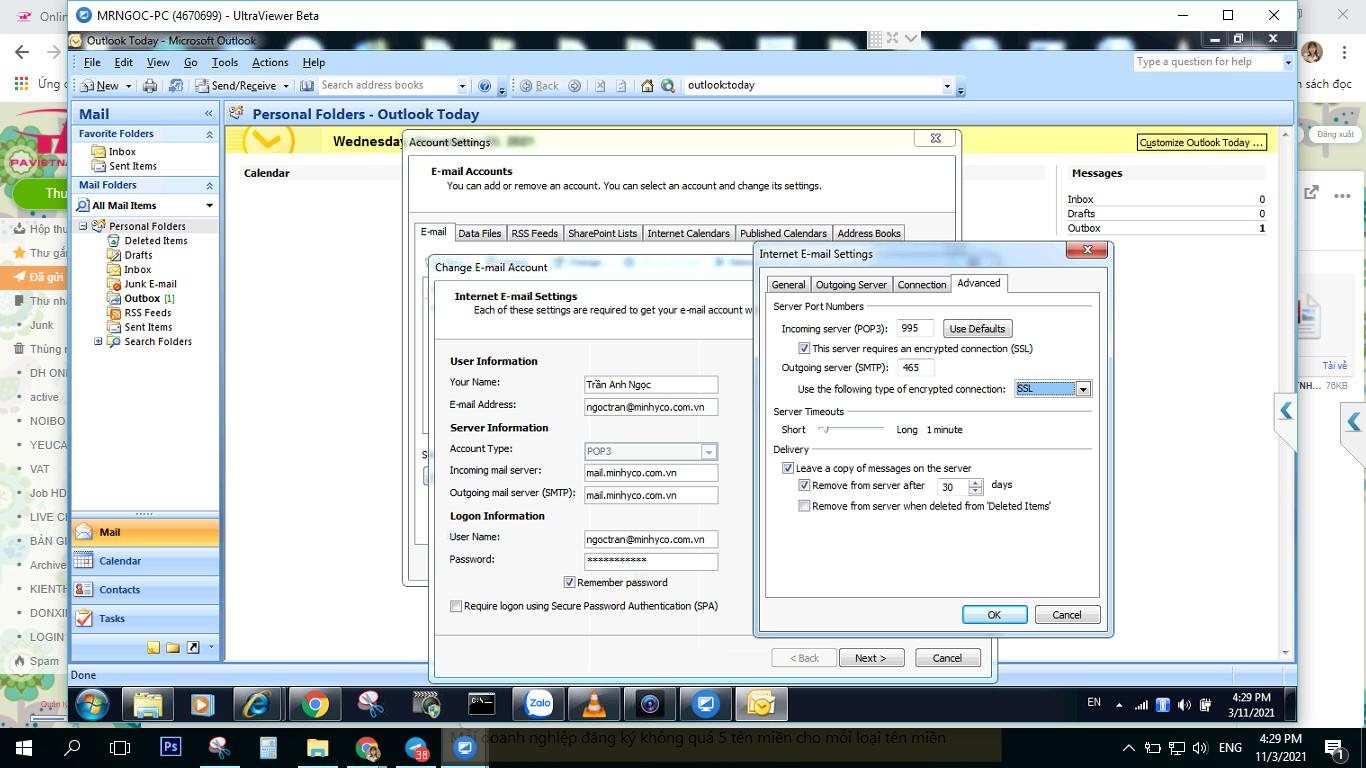
Task: Switch to Data Files tab in Account Settings
Action: point(479,233)
